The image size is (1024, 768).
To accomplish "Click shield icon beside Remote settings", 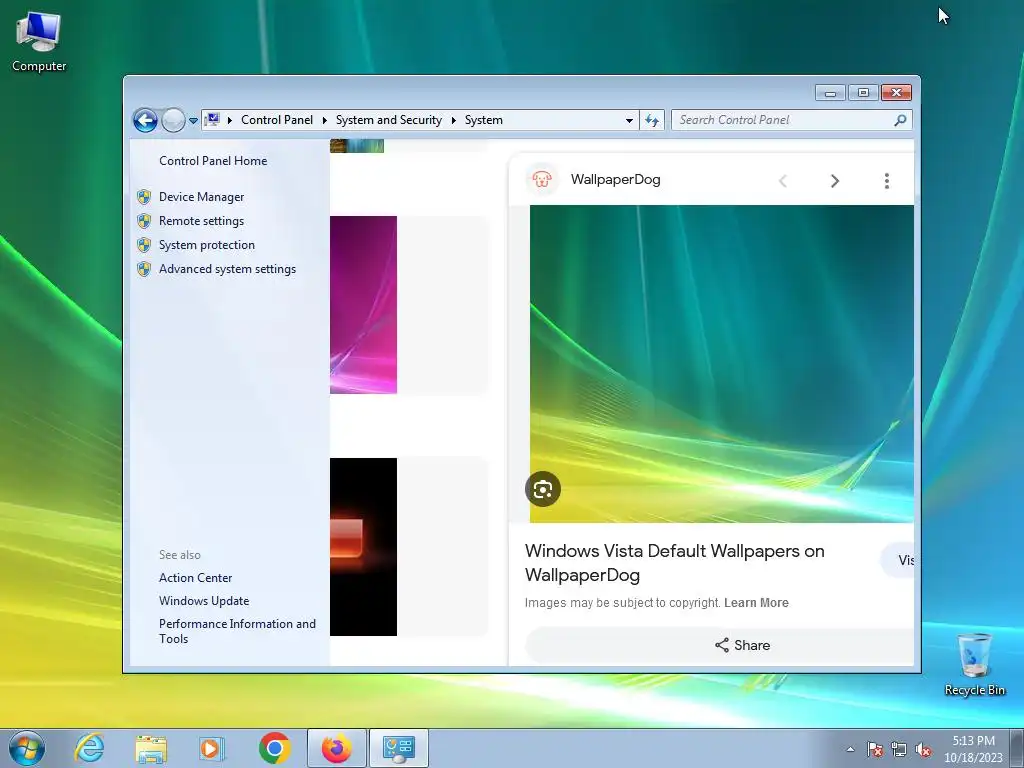I will coord(144,221).
